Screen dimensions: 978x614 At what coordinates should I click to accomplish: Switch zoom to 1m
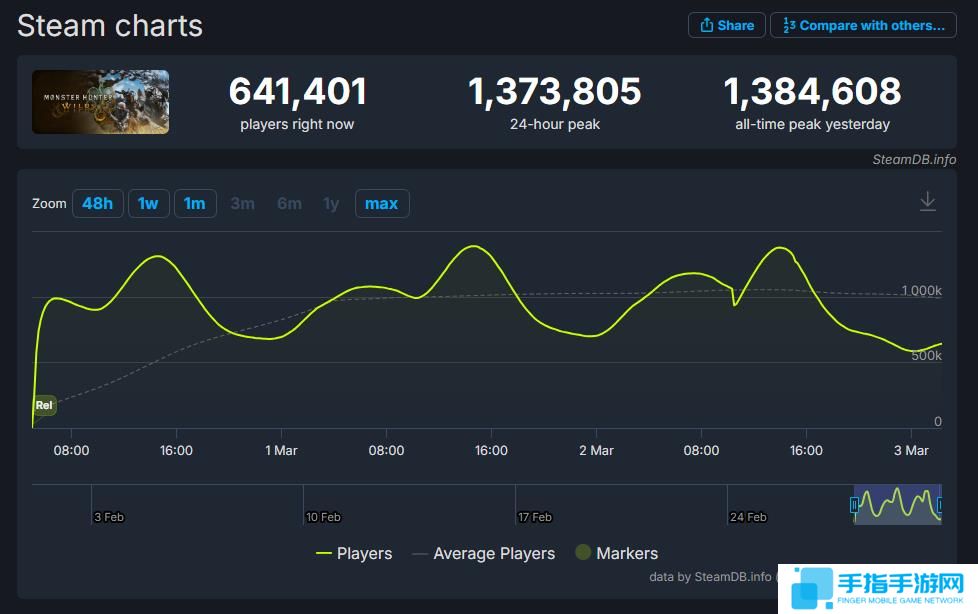click(x=195, y=204)
